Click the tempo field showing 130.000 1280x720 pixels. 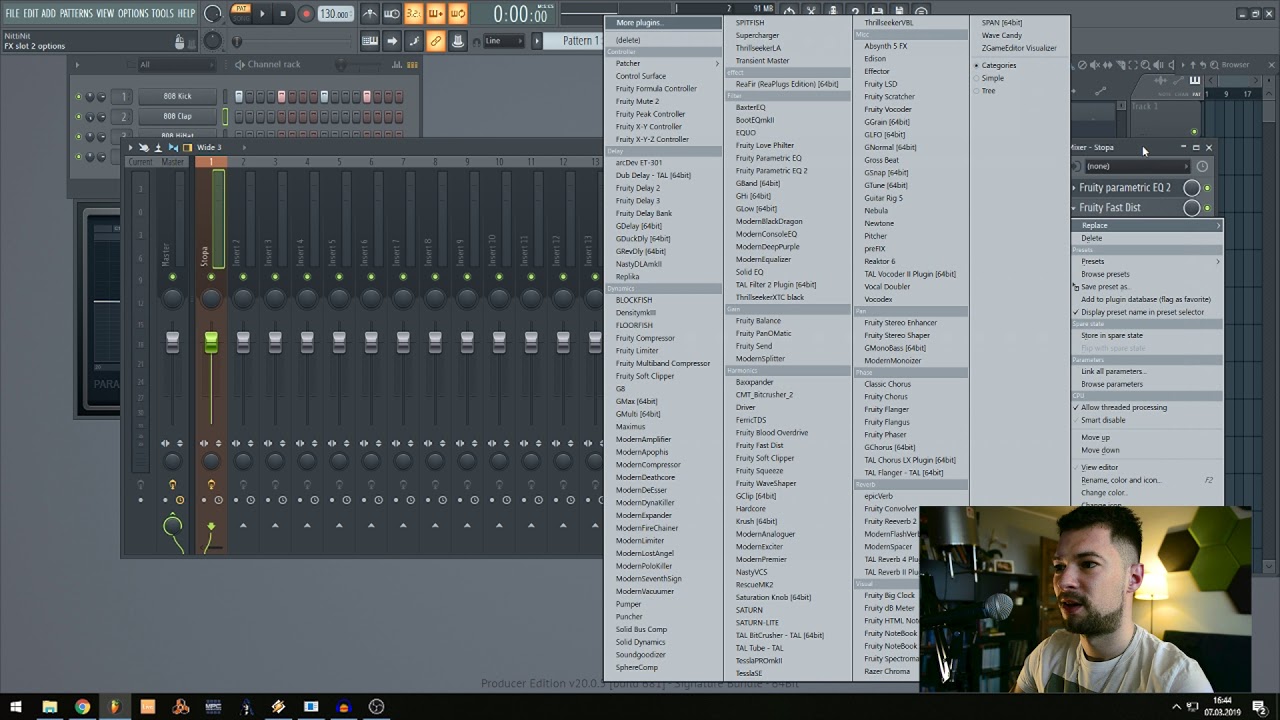click(335, 14)
